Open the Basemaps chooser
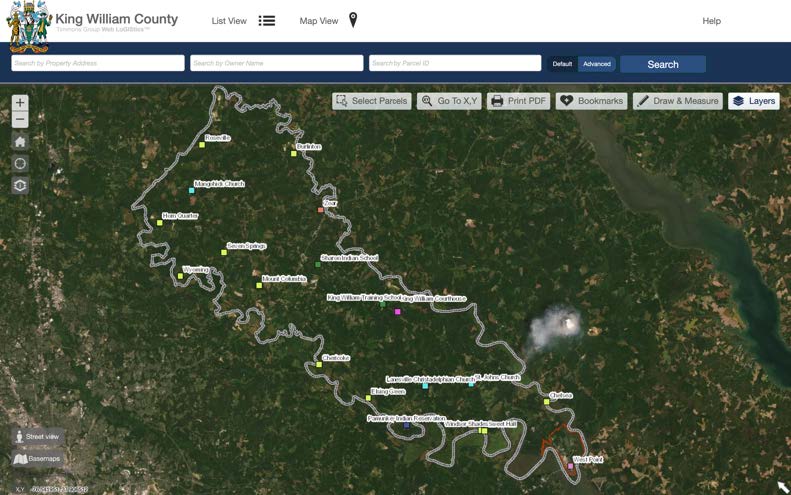Screen dimensions: 791x495 (x=37, y=459)
